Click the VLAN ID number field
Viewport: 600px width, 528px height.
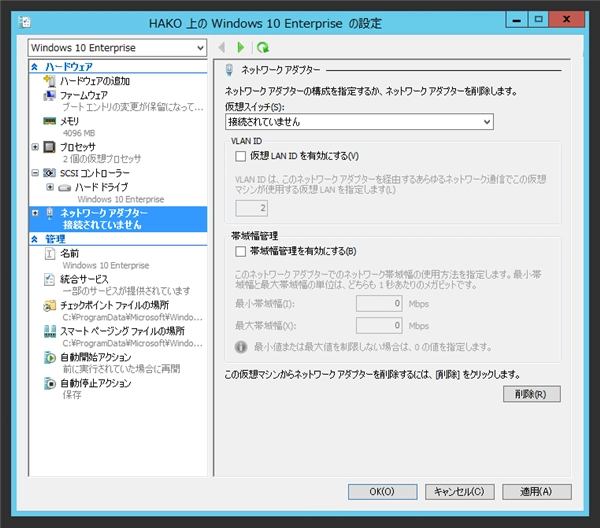point(251,208)
